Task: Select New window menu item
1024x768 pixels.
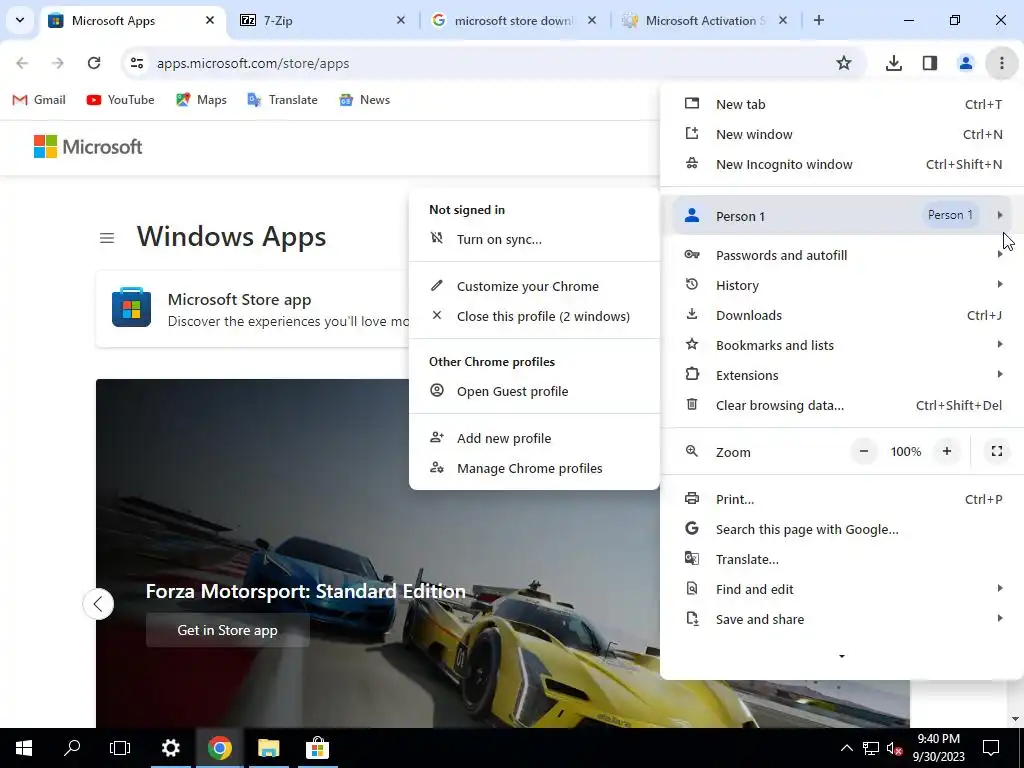Action: point(842,135)
